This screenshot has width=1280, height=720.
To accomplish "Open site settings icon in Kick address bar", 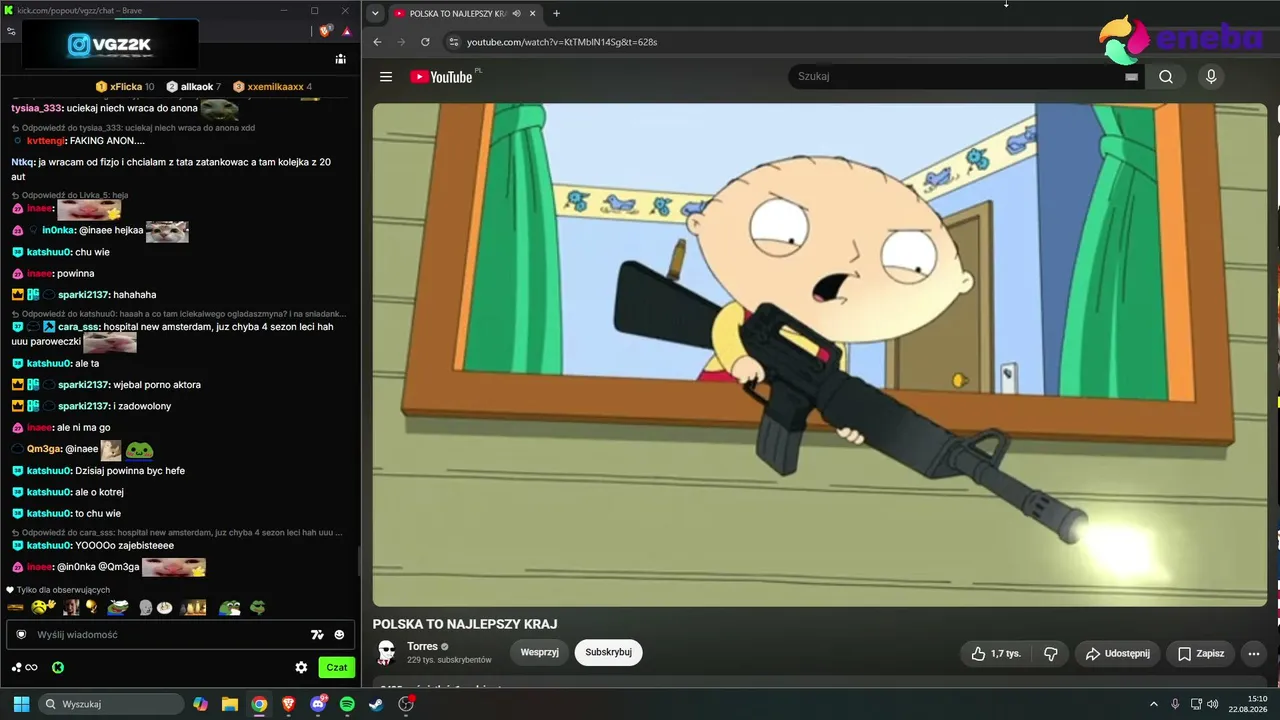I will coord(11,31).
